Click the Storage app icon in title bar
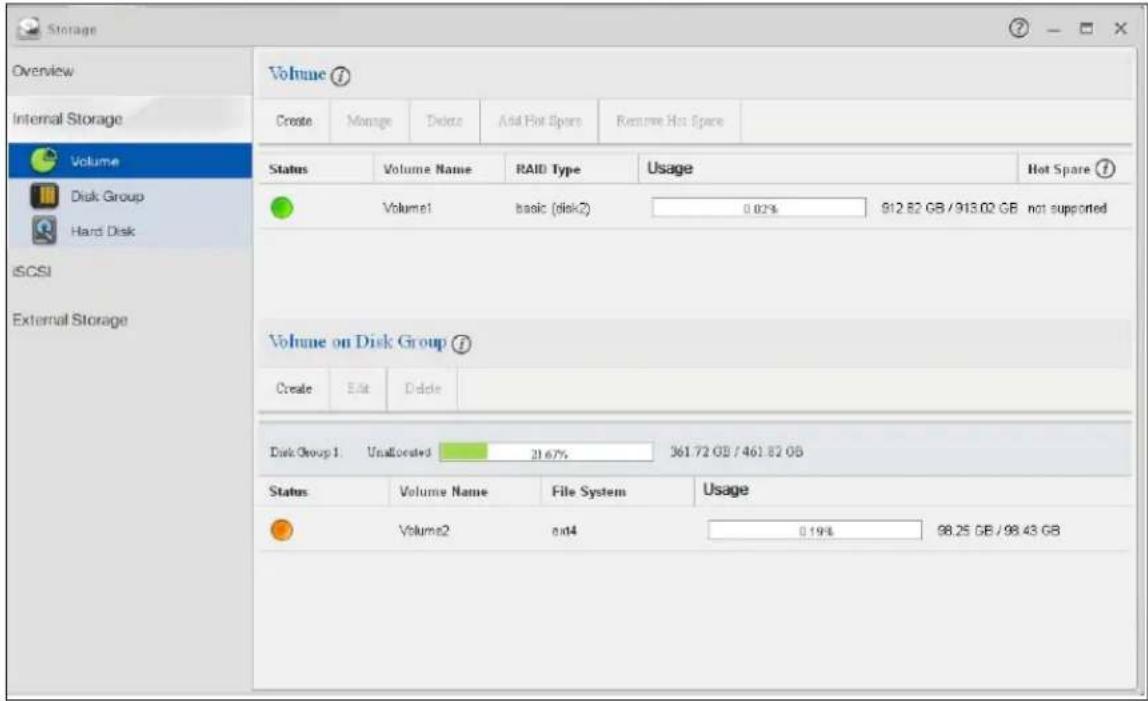Viewport: 1148px width, 701px height. (x=29, y=29)
